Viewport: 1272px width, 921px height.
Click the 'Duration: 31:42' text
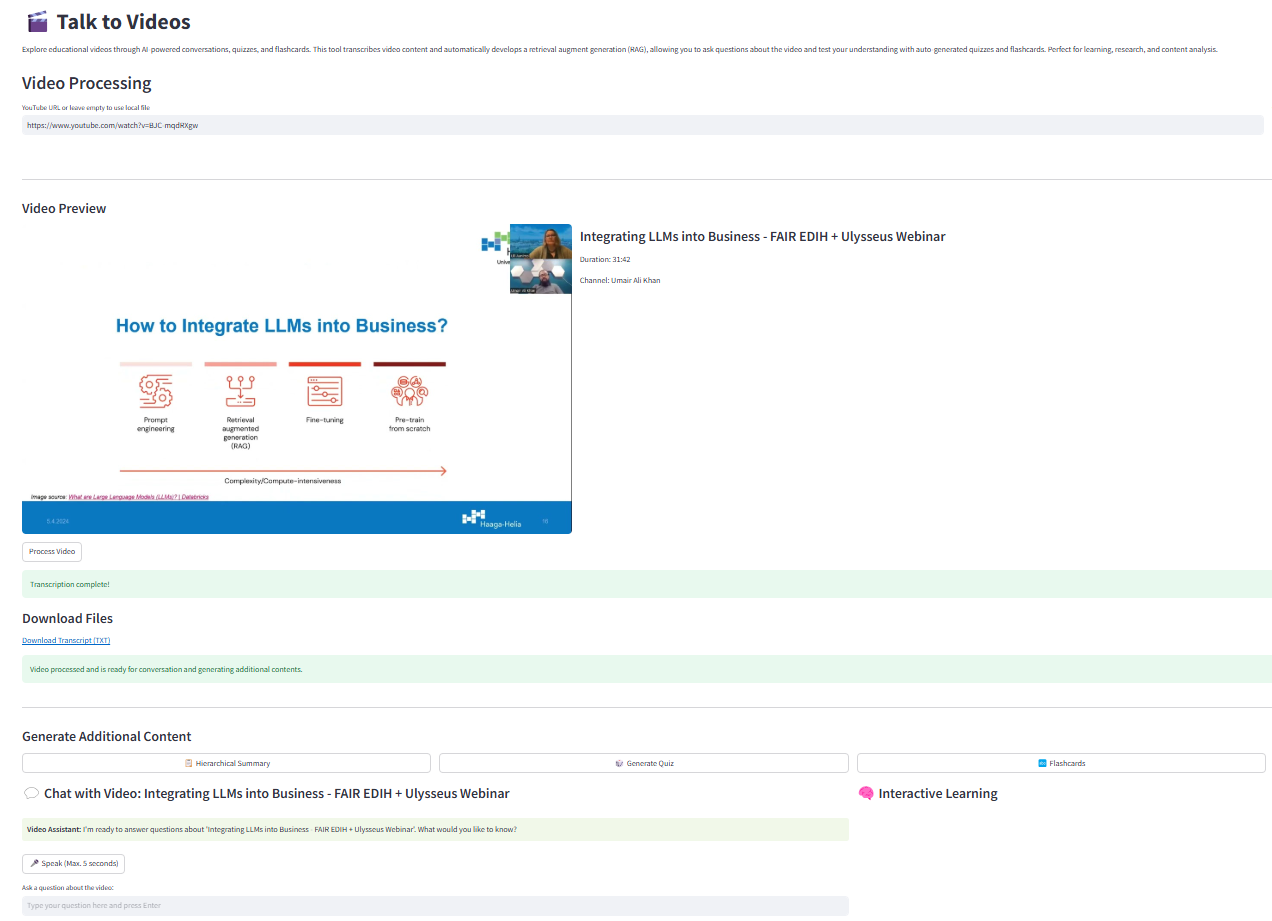pos(605,259)
